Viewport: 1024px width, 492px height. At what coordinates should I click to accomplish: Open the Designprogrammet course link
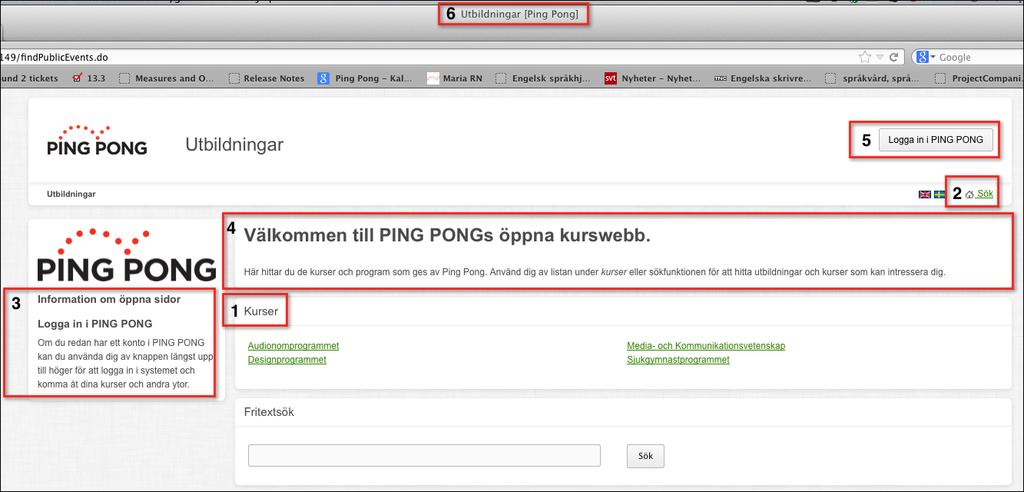[x=287, y=359]
